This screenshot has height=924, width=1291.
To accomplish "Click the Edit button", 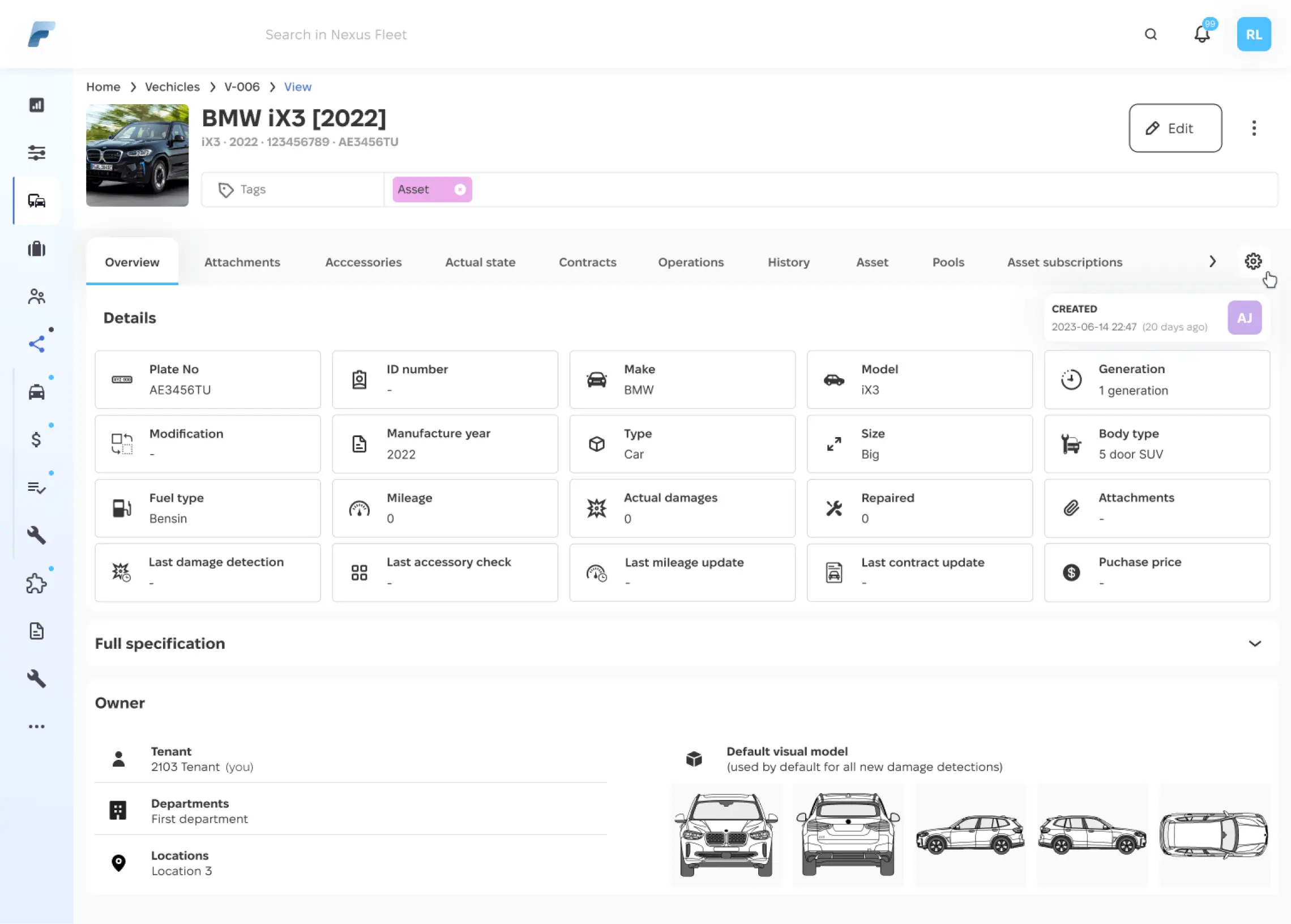I will pyautogui.click(x=1175, y=128).
